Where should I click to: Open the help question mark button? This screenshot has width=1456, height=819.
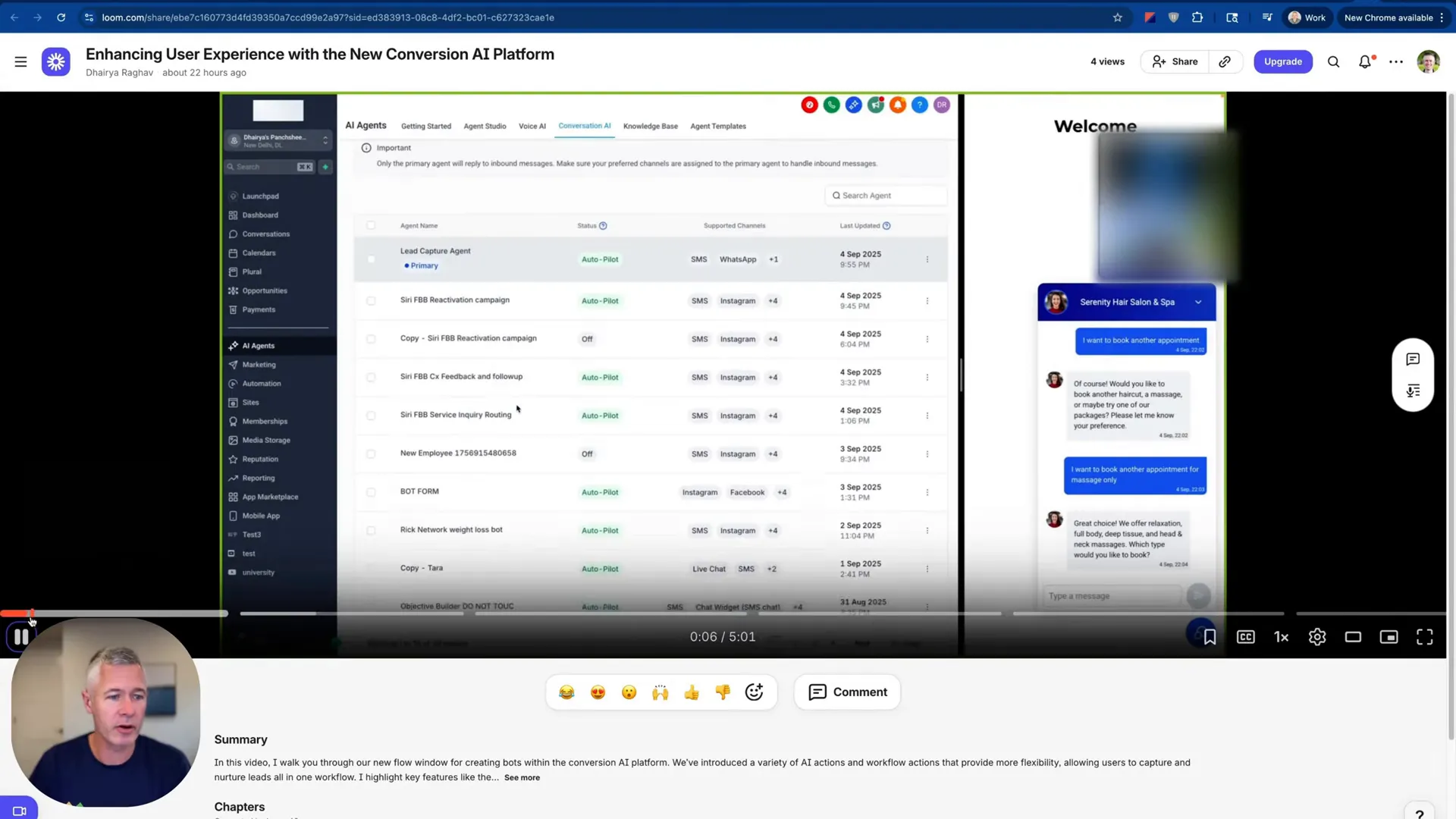(1419, 813)
